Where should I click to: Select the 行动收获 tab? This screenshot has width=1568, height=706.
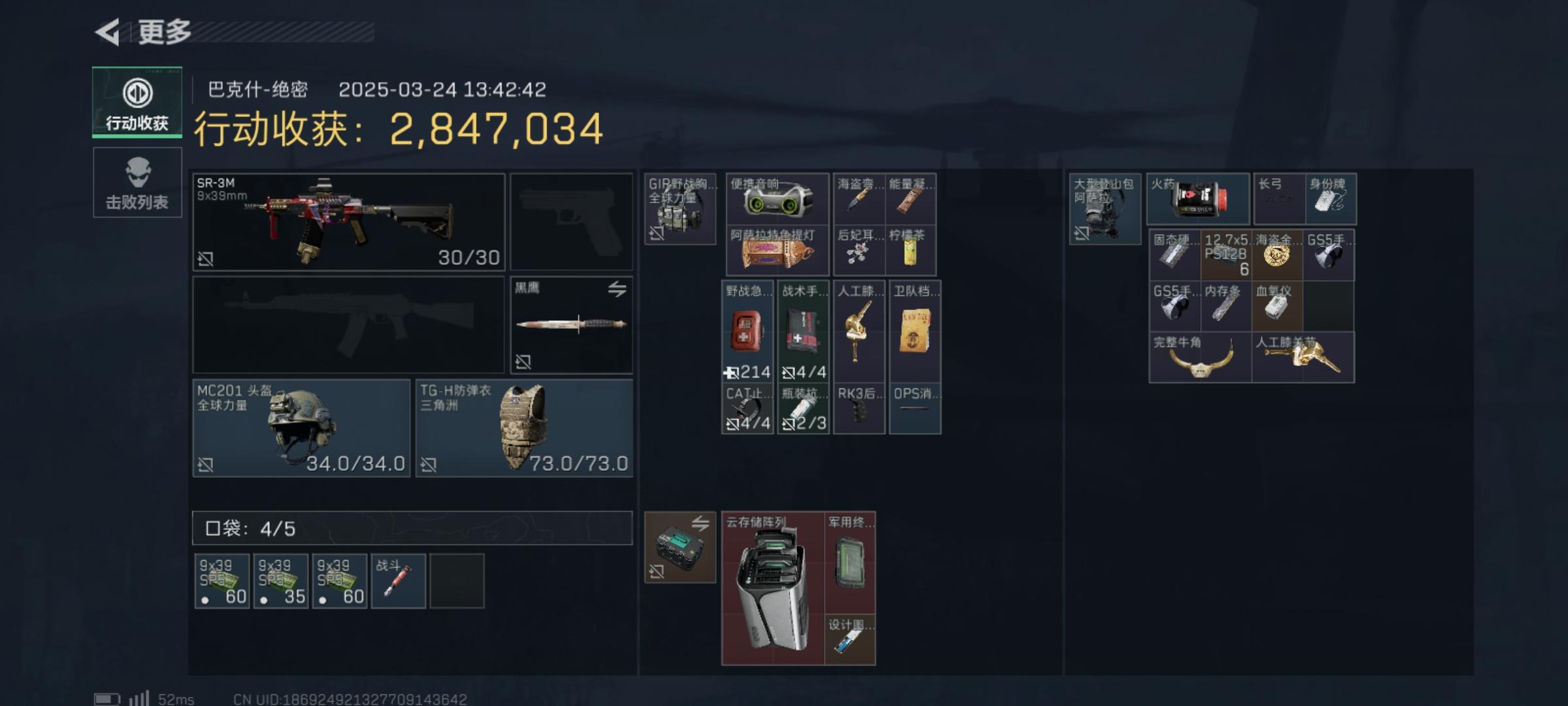pyautogui.click(x=137, y=102)
